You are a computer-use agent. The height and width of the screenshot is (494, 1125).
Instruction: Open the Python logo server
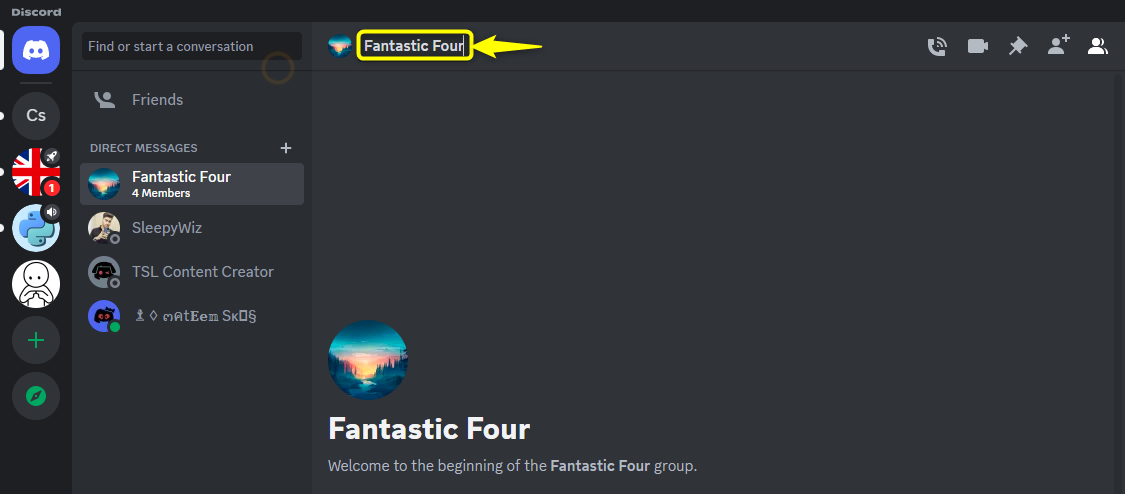[x=36, y=227]
